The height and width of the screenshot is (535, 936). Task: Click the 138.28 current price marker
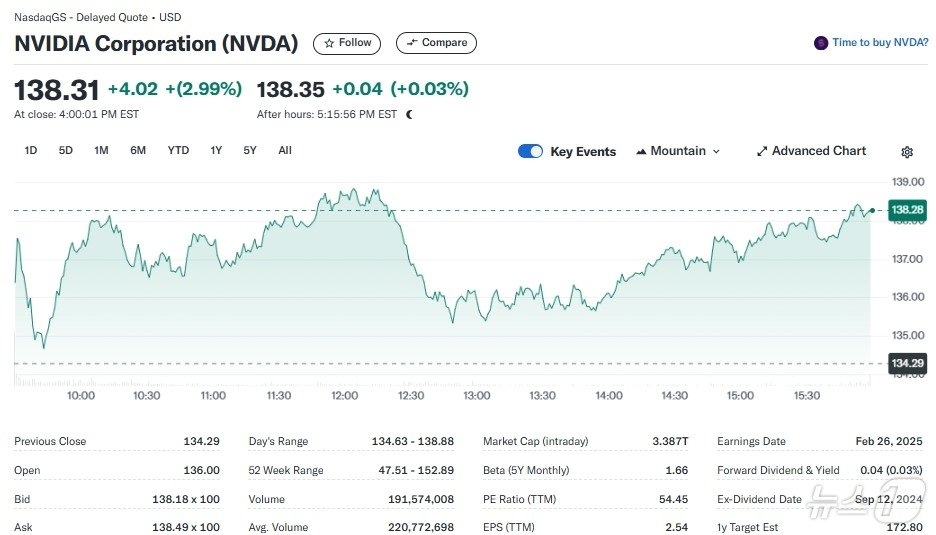coord(906,210)
